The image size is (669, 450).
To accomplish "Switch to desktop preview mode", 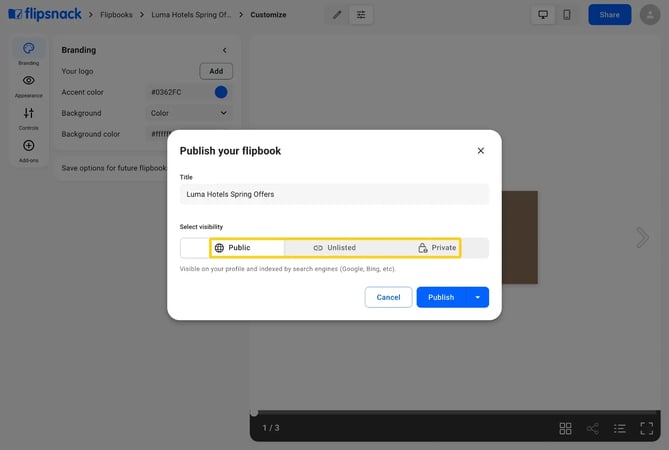I will 543,15.
